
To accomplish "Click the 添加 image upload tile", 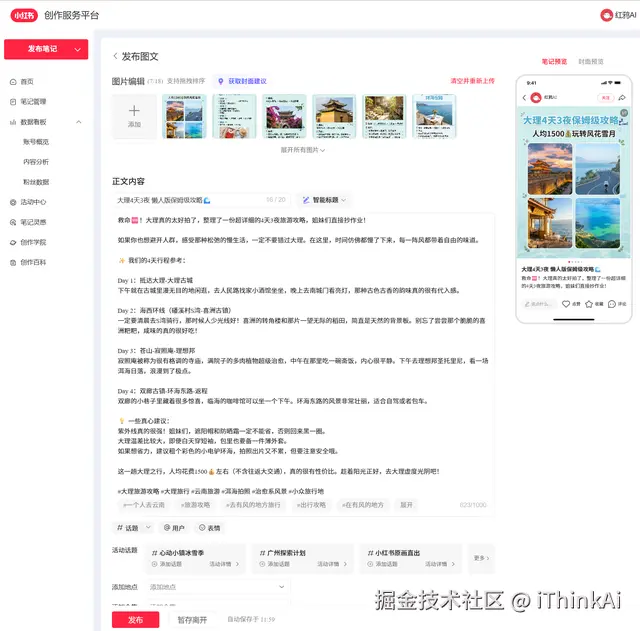I will [134, 116].
